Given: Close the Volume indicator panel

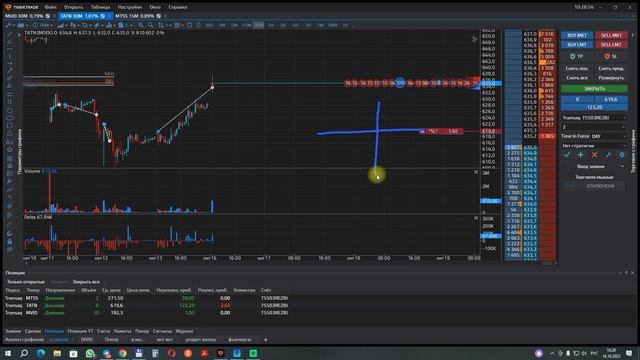Looking at the screenshot, I should point(476,172).
